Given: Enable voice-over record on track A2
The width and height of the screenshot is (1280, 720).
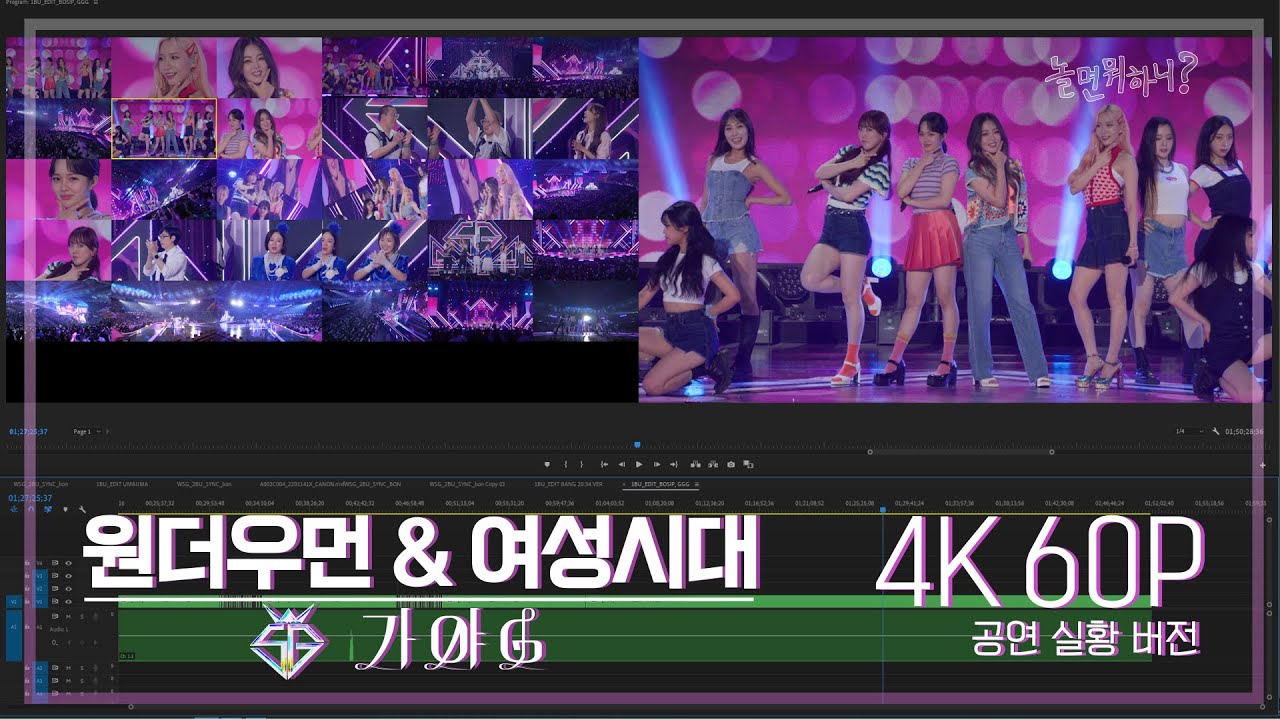Looking at the screenshot, I should pos(95,667).
